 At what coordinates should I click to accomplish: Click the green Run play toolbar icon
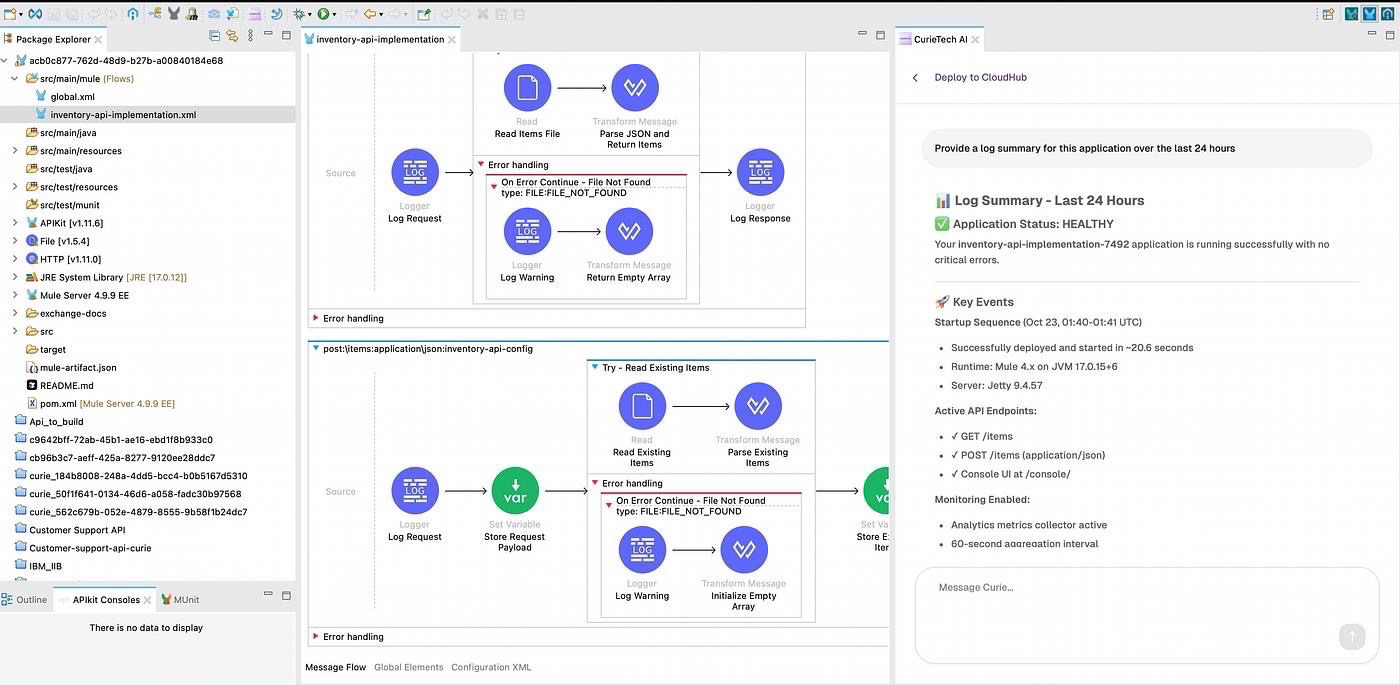coord(323,14)
